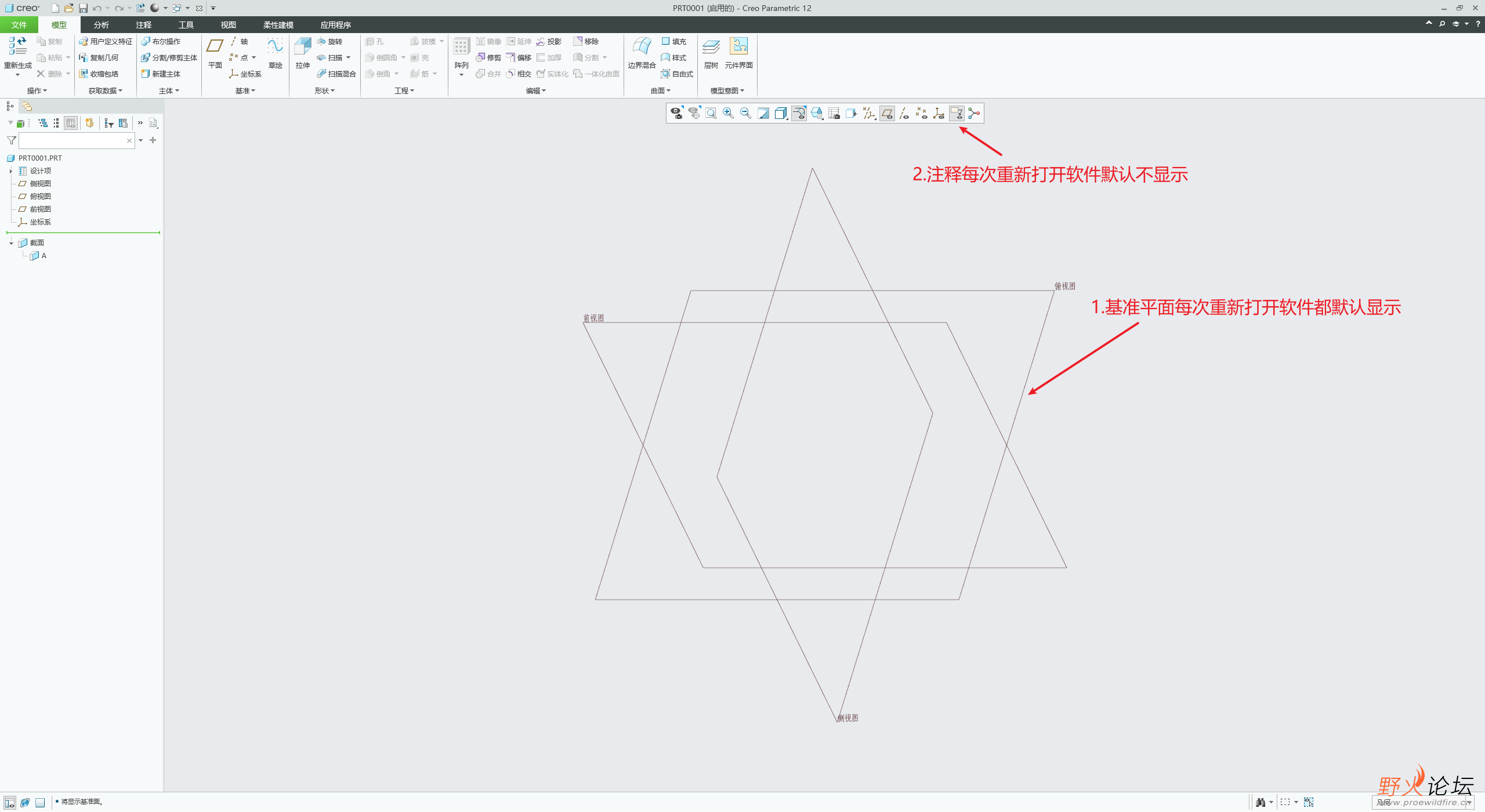Screen dimensions: 1485x812
Task: Click the Swept Blend (扫描混合) tool
Action: point(336,74)
